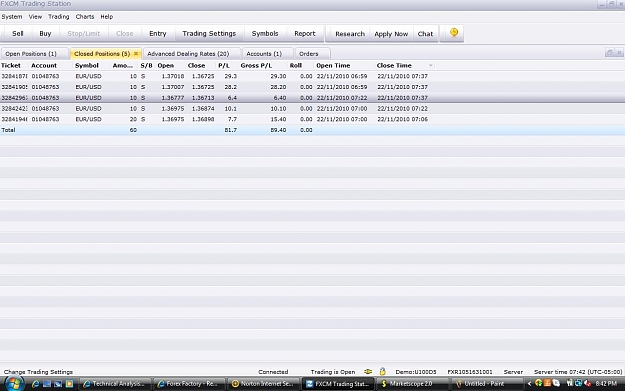Viewport: 625px width, 391px height.
Task: Click the Stop/Limit toolbar button
Action: (84, 33)
